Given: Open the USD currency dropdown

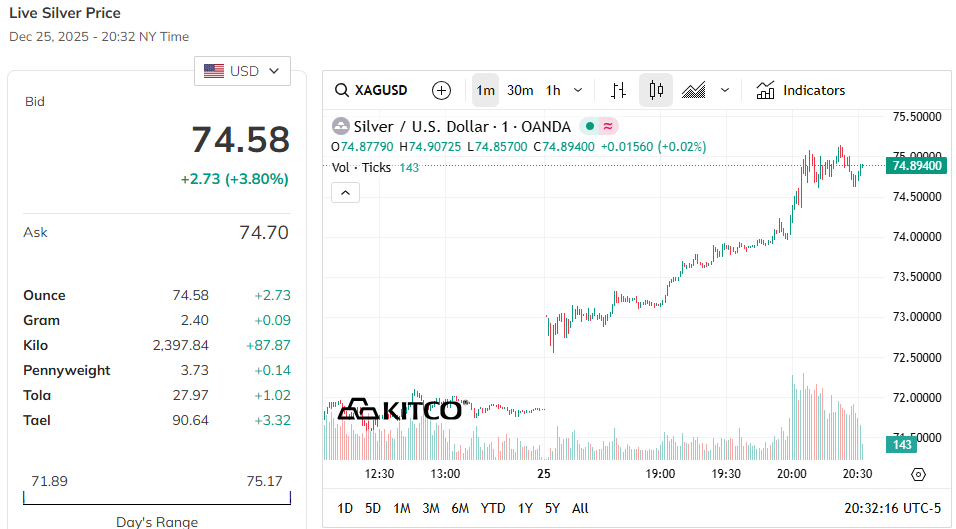Looking at the screenshot, I should (x=242, y=71).
